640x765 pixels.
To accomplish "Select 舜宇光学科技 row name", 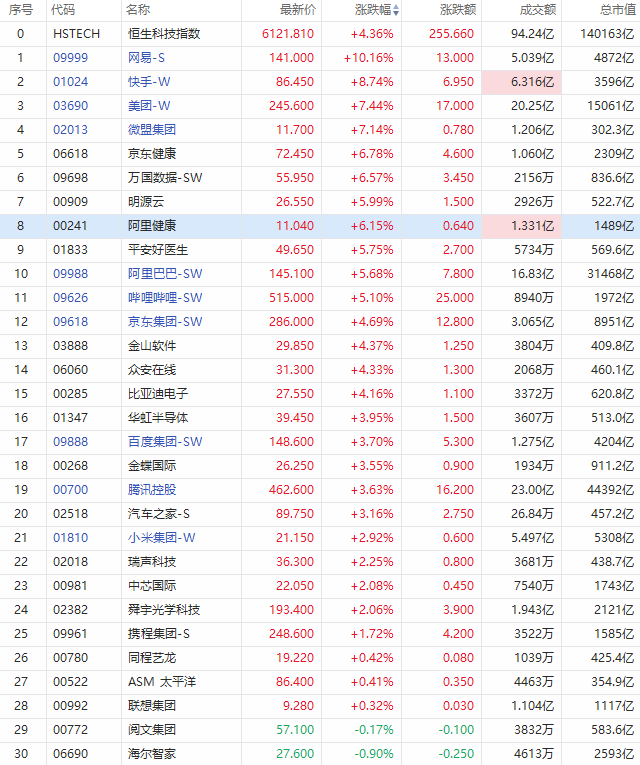I will coord(164,609).
